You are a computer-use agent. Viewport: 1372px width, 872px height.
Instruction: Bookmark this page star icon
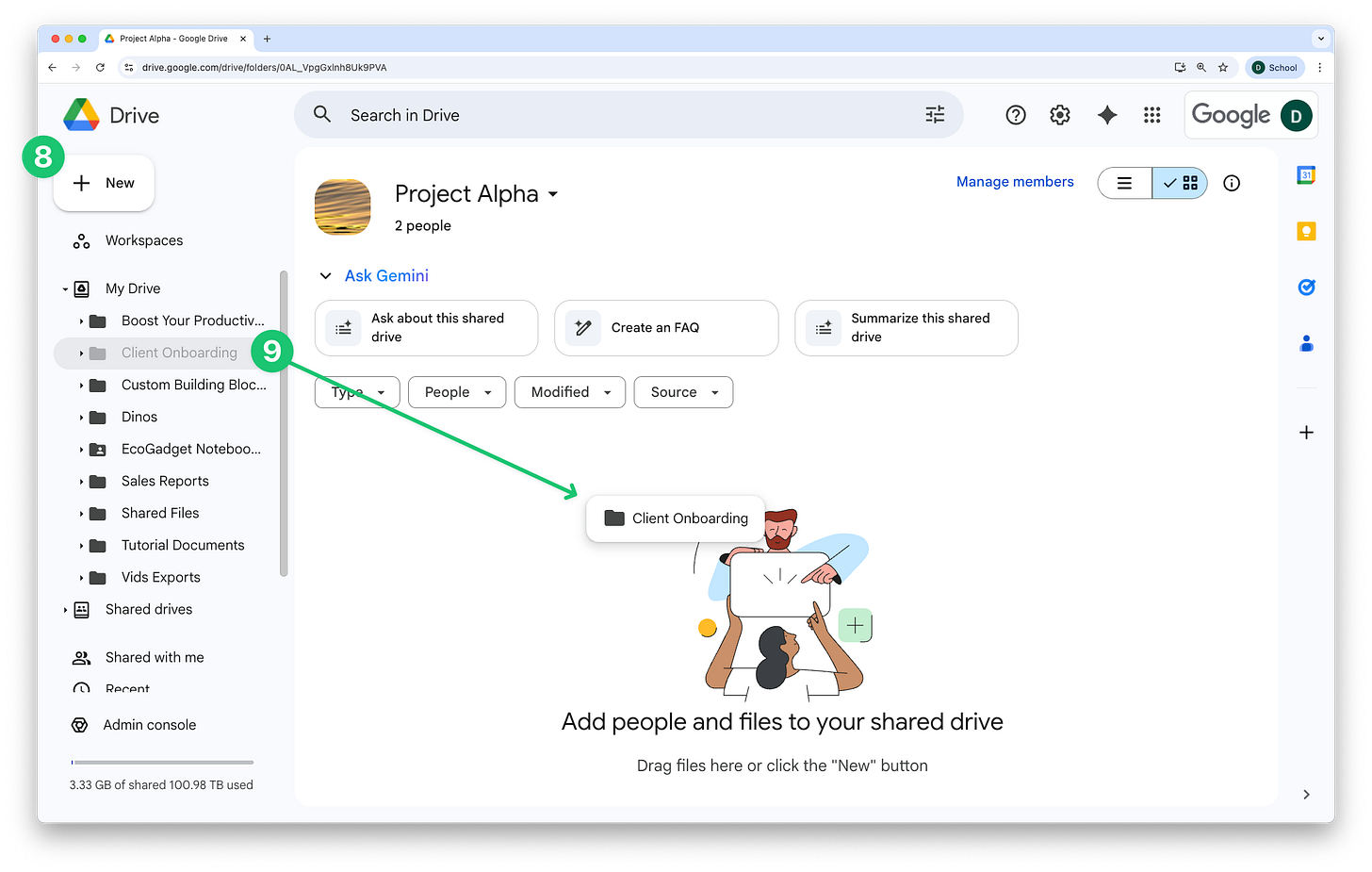tap(1223, 68)
